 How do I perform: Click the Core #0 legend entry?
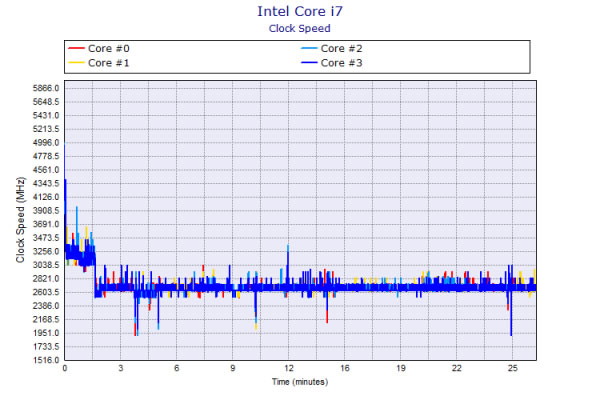(99, 49)
